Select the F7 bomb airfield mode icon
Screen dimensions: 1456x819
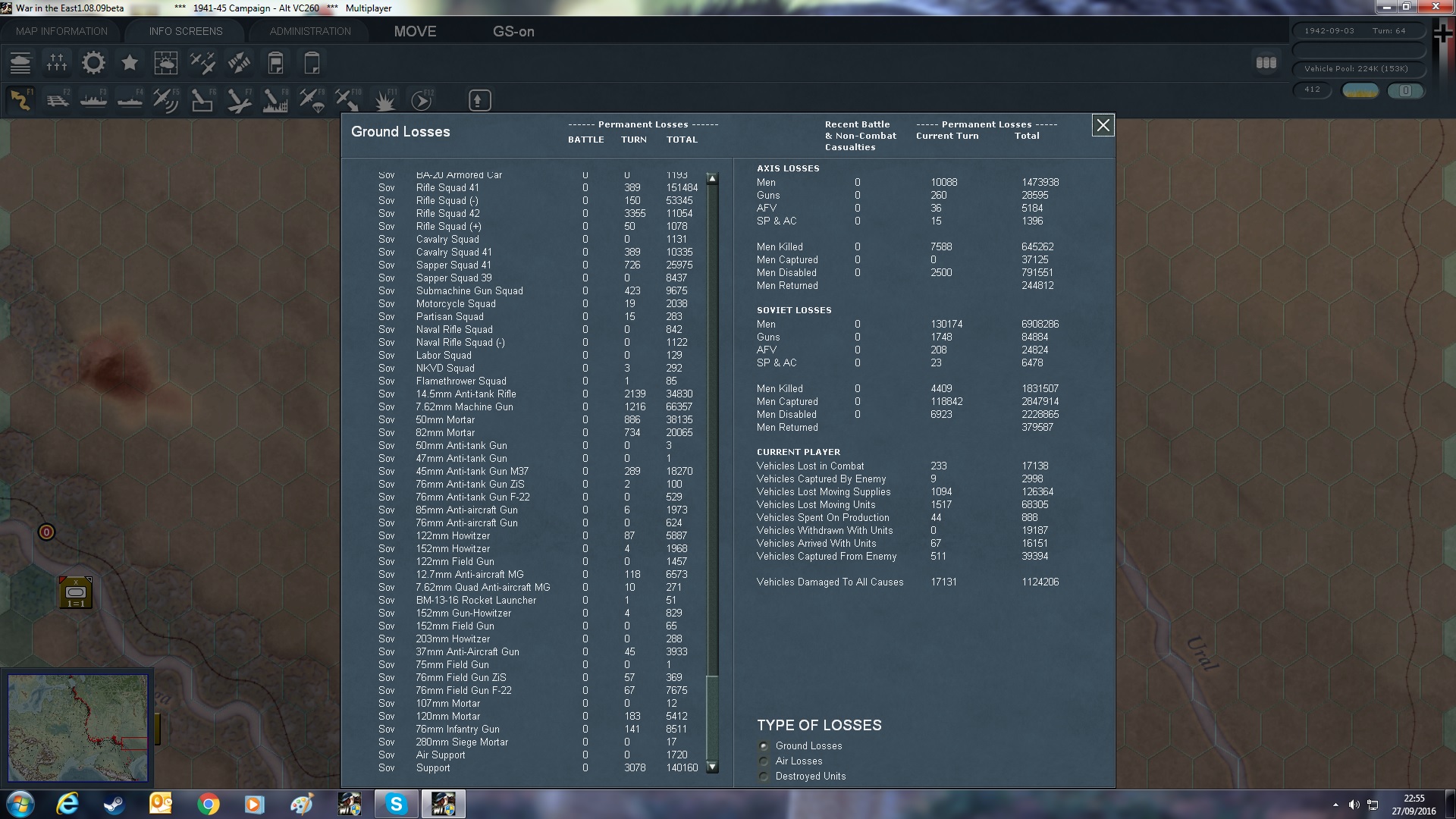point(239,100)
